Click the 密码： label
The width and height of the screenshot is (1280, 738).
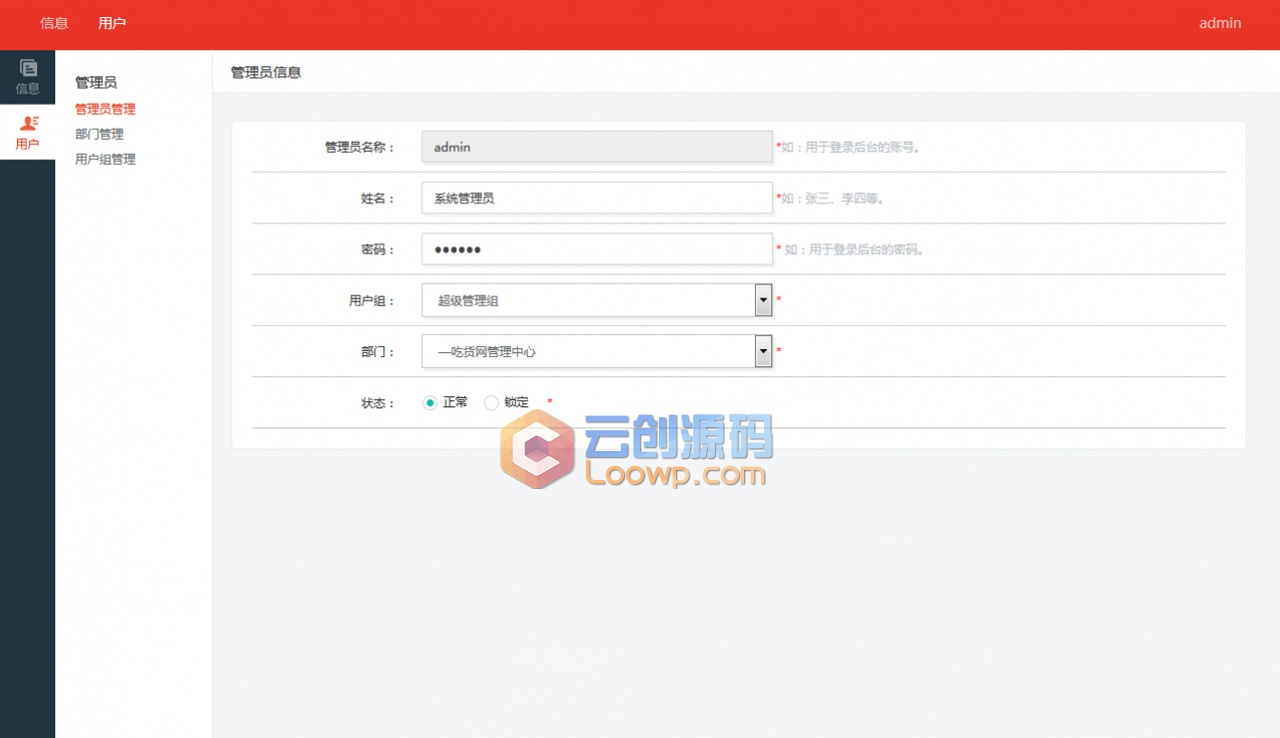[378, 249]
